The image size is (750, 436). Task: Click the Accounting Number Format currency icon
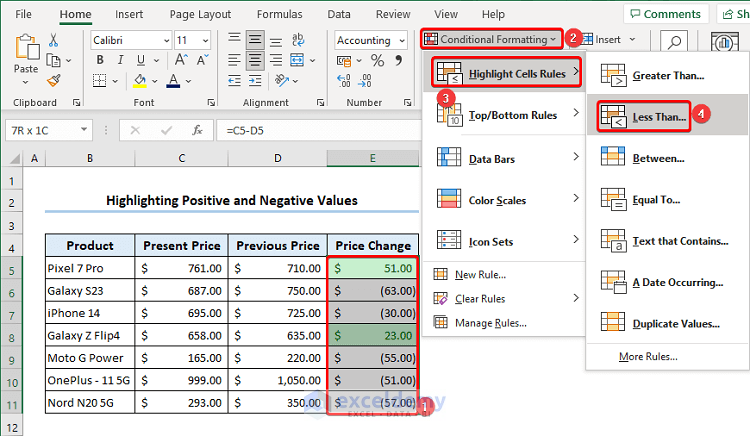pyautogui.click(x=344, y=61)
